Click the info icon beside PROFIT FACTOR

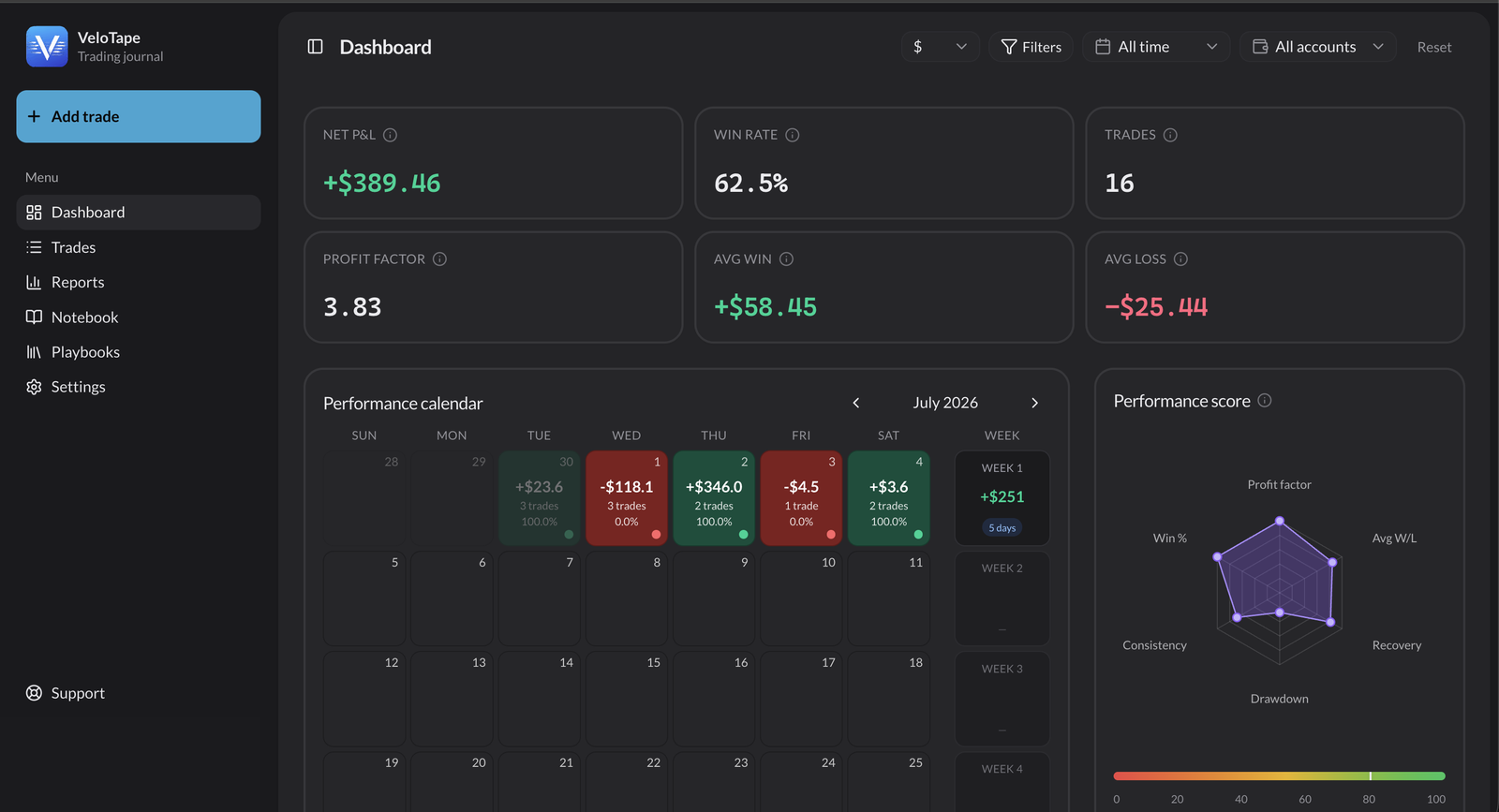(439, 259)
